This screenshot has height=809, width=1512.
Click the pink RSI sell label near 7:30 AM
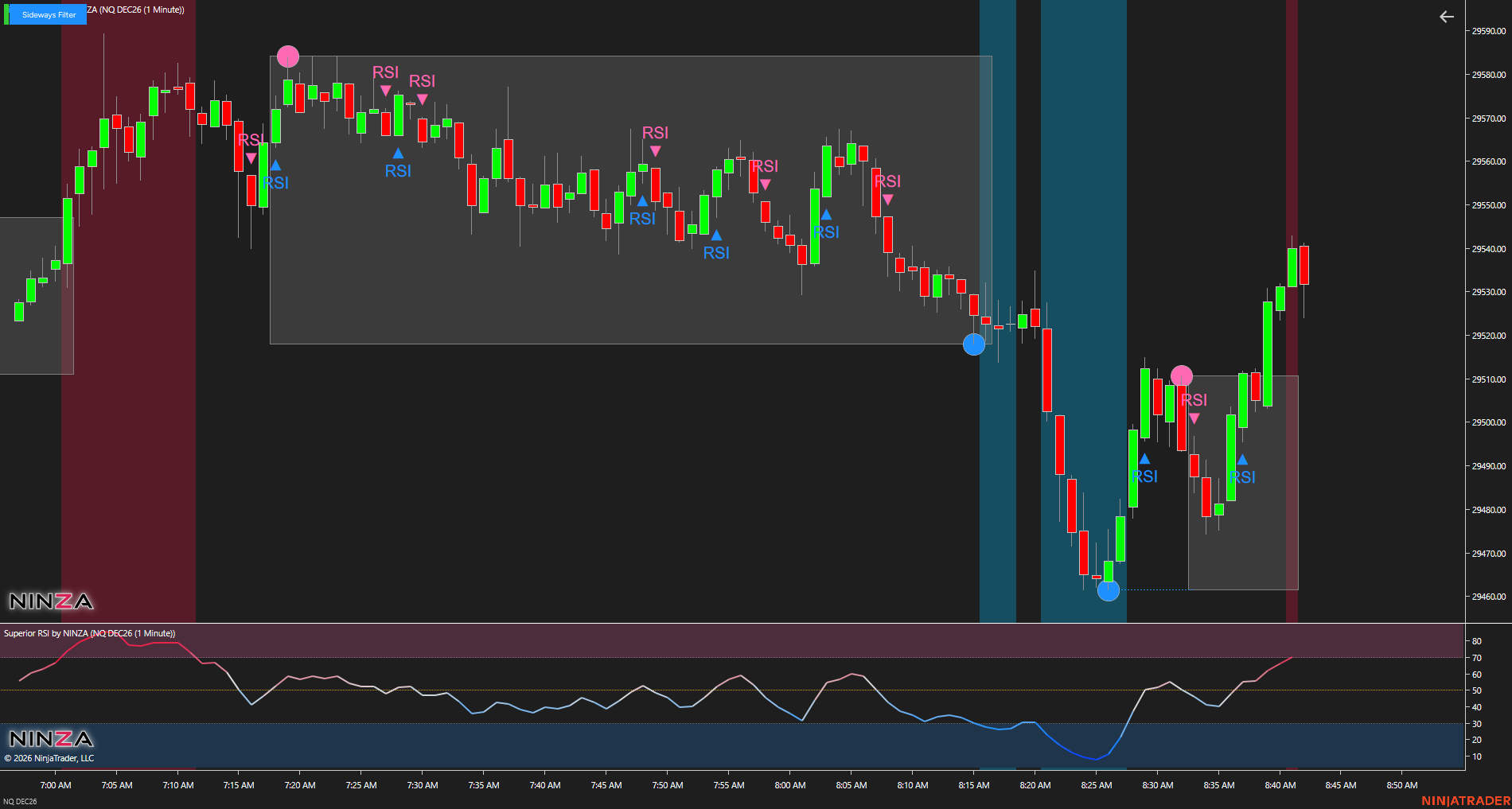(x=422, y=81)
